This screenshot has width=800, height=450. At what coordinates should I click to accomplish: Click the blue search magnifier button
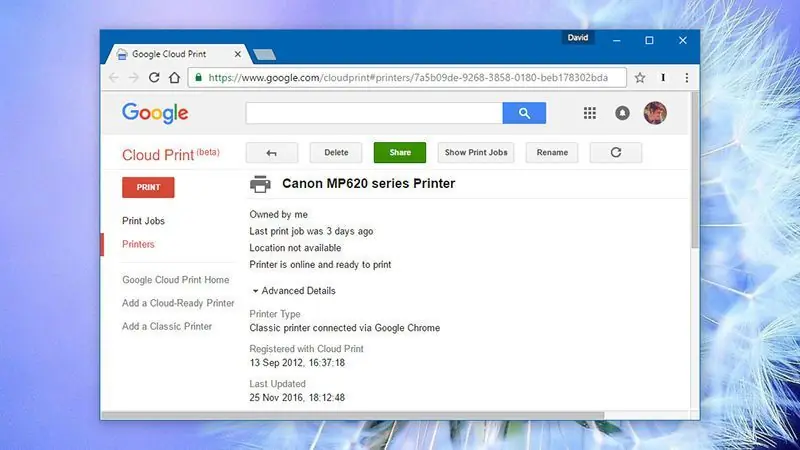point(524,113)
